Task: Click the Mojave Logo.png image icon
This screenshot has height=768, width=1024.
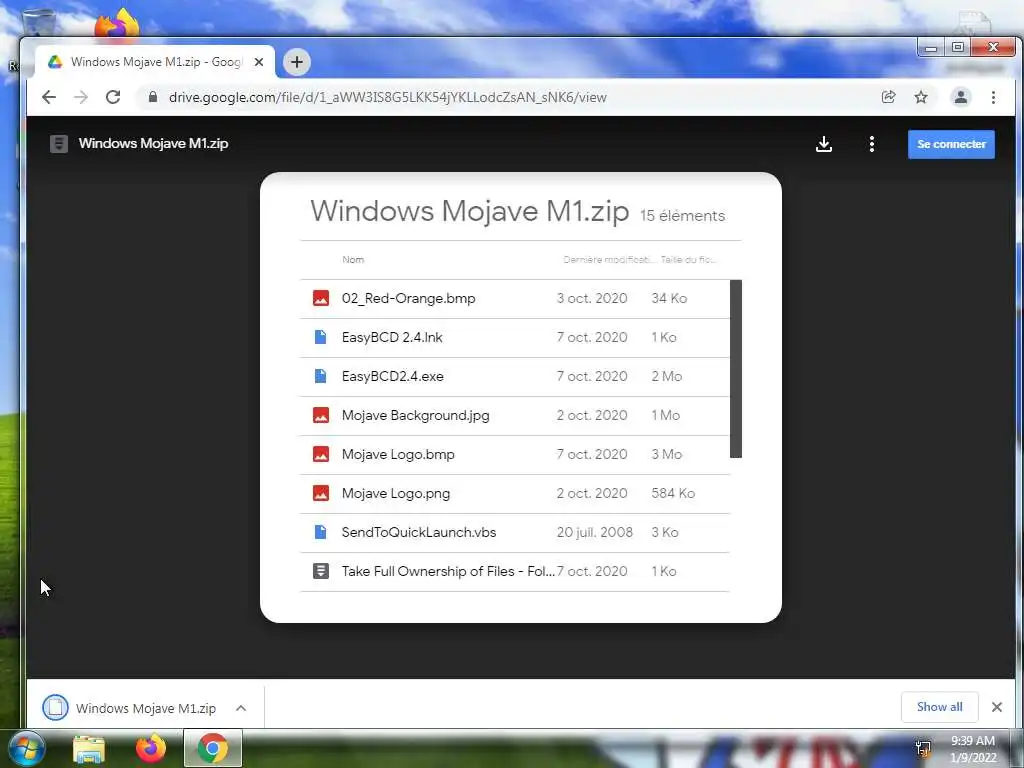Action: [x=321, y=493]
